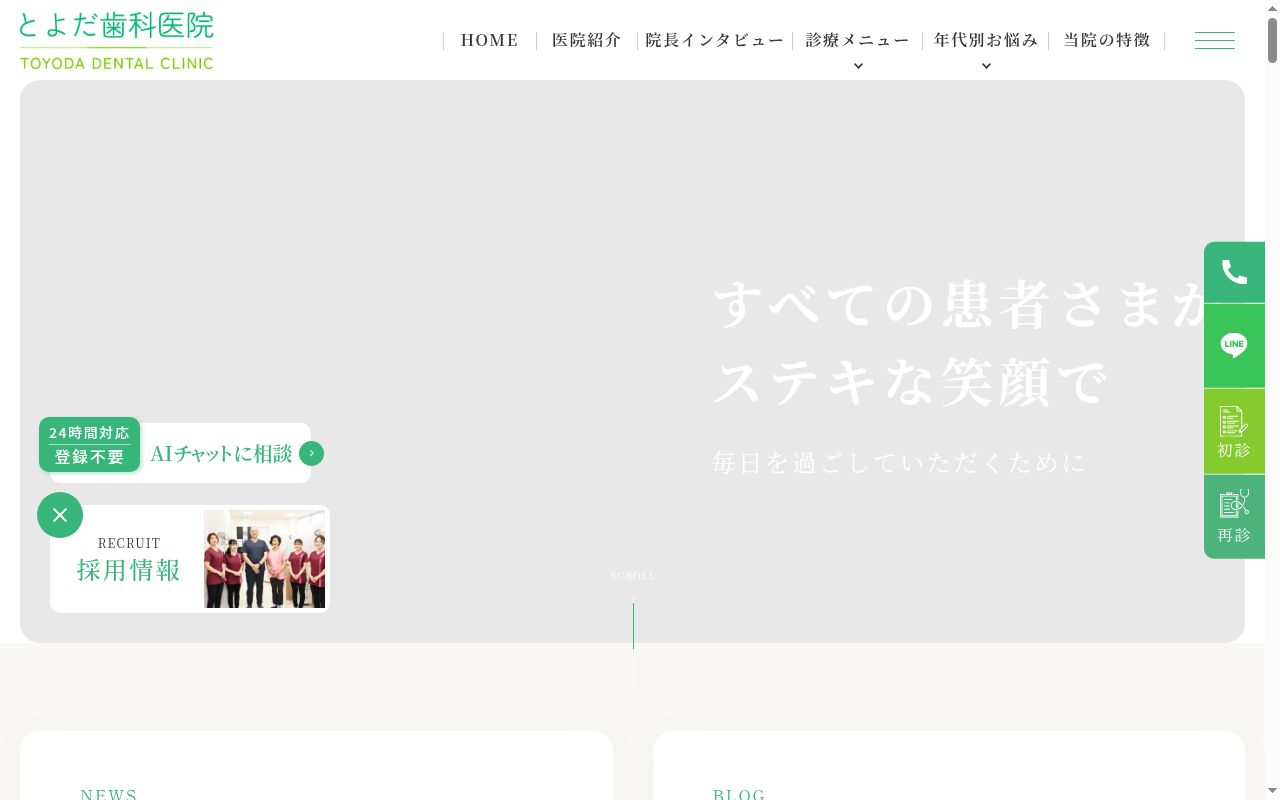Open the 診療メニュー nav item
1280x800 pixels.
coord(858,40)
